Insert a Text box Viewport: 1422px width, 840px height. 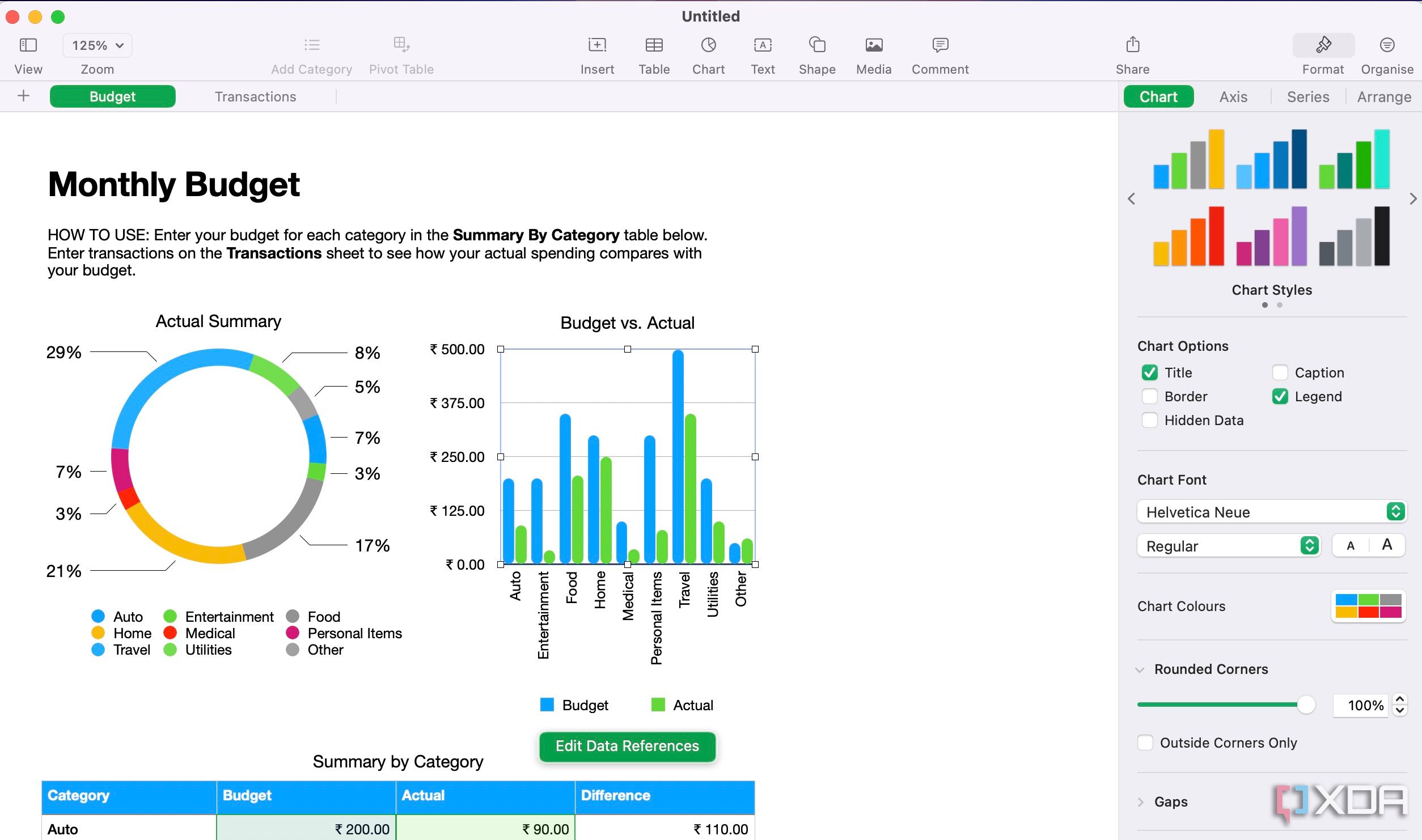click(x=763, y=45)
